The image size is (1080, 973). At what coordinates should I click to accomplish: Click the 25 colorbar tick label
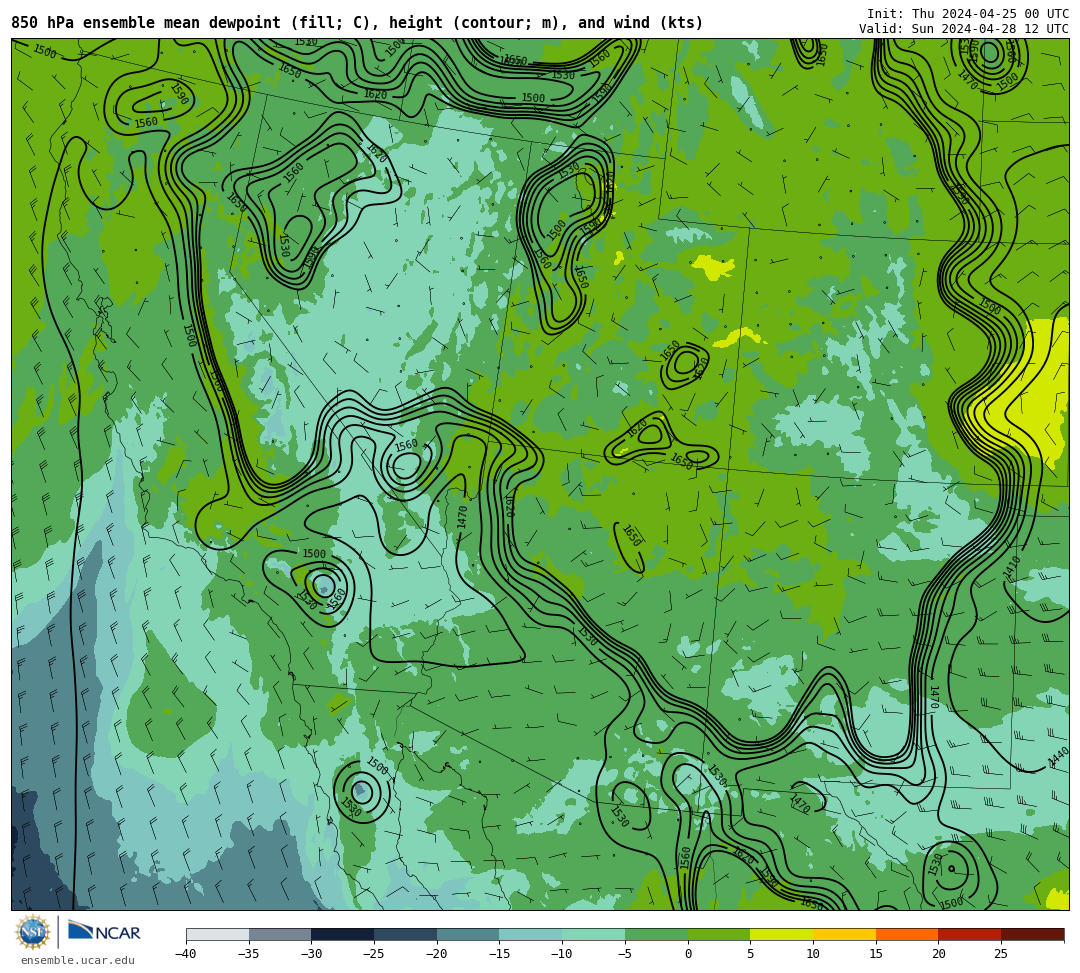[1001, 954]
